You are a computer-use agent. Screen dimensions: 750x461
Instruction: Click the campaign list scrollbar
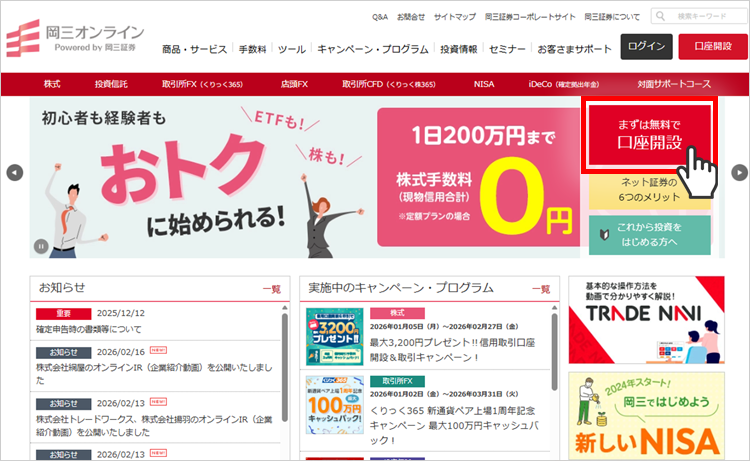(x=554, y=352)
